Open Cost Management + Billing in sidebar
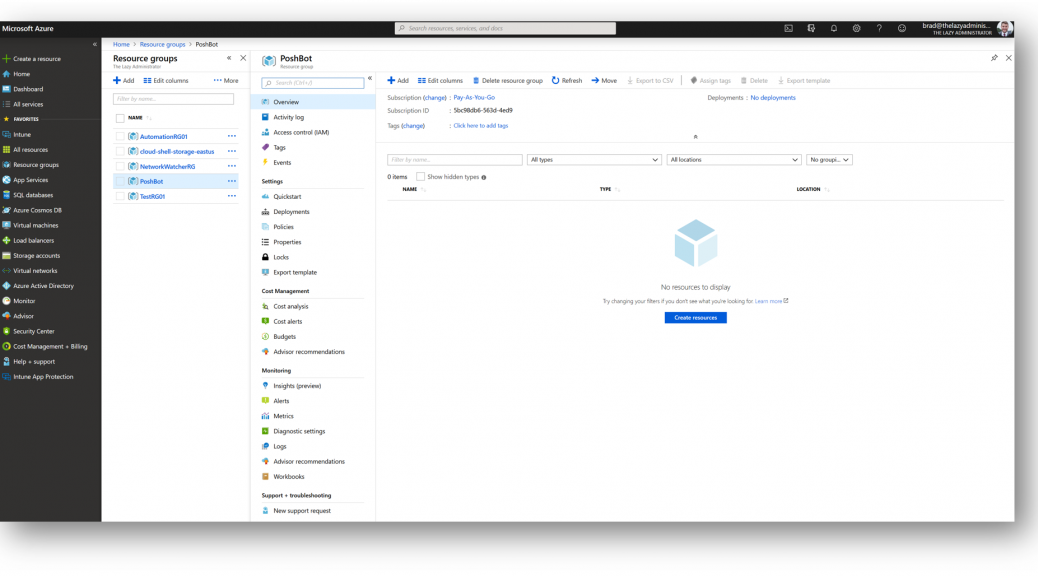The image size is (1038, 576). (45, 346)
